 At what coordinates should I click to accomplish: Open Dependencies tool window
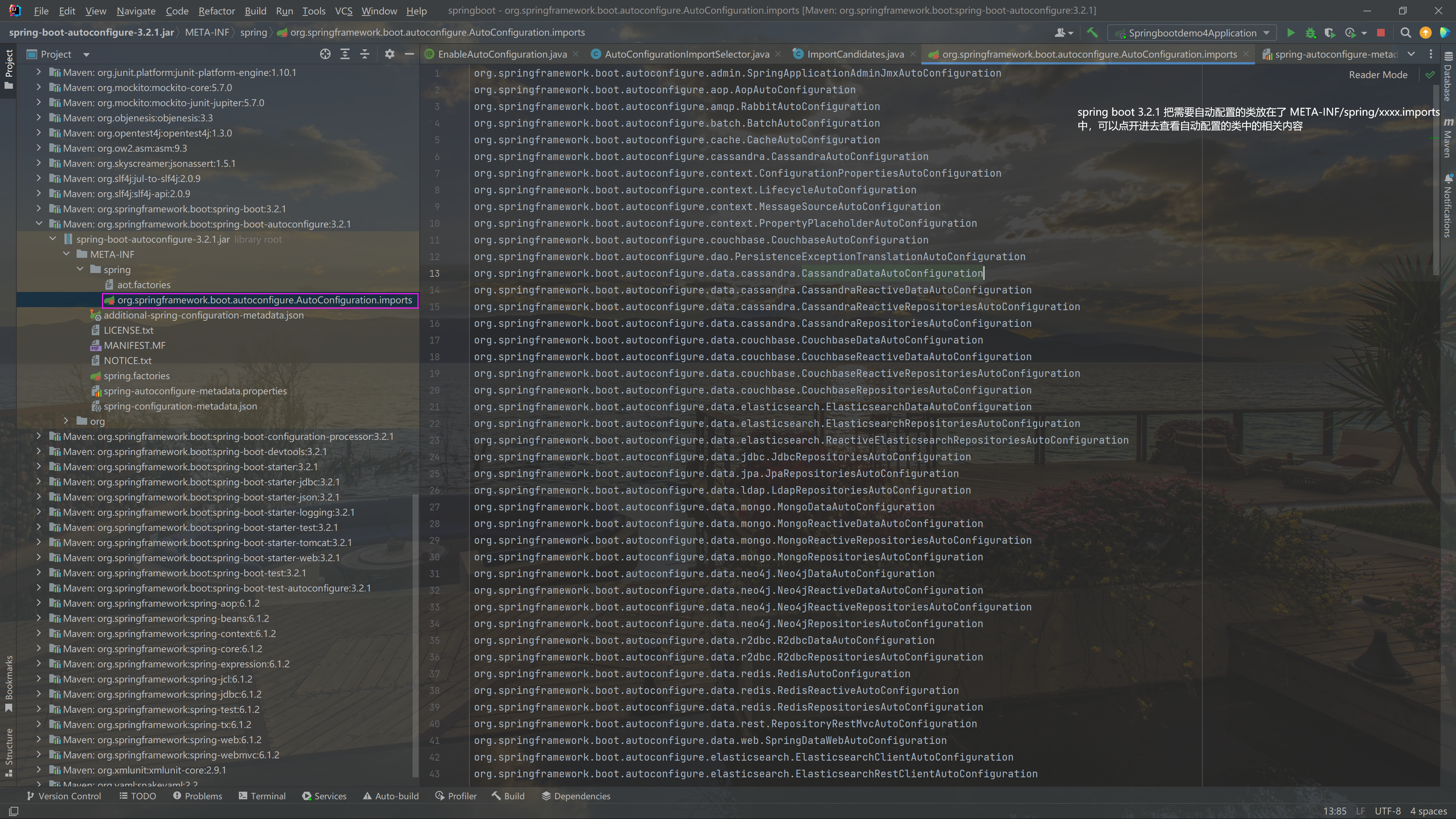(x=576, y=796)
